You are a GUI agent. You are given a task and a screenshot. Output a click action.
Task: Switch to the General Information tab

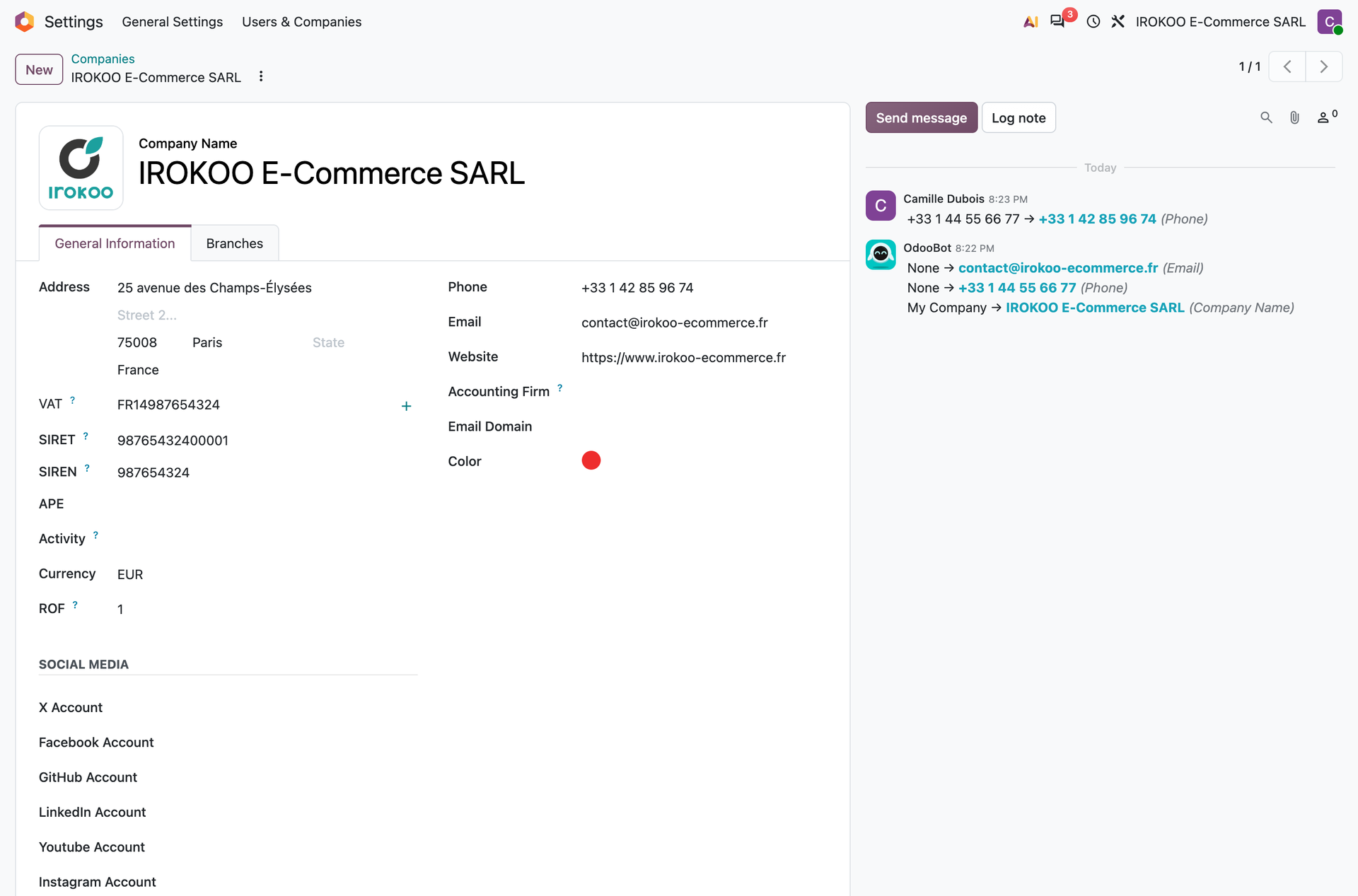[115, 243]
